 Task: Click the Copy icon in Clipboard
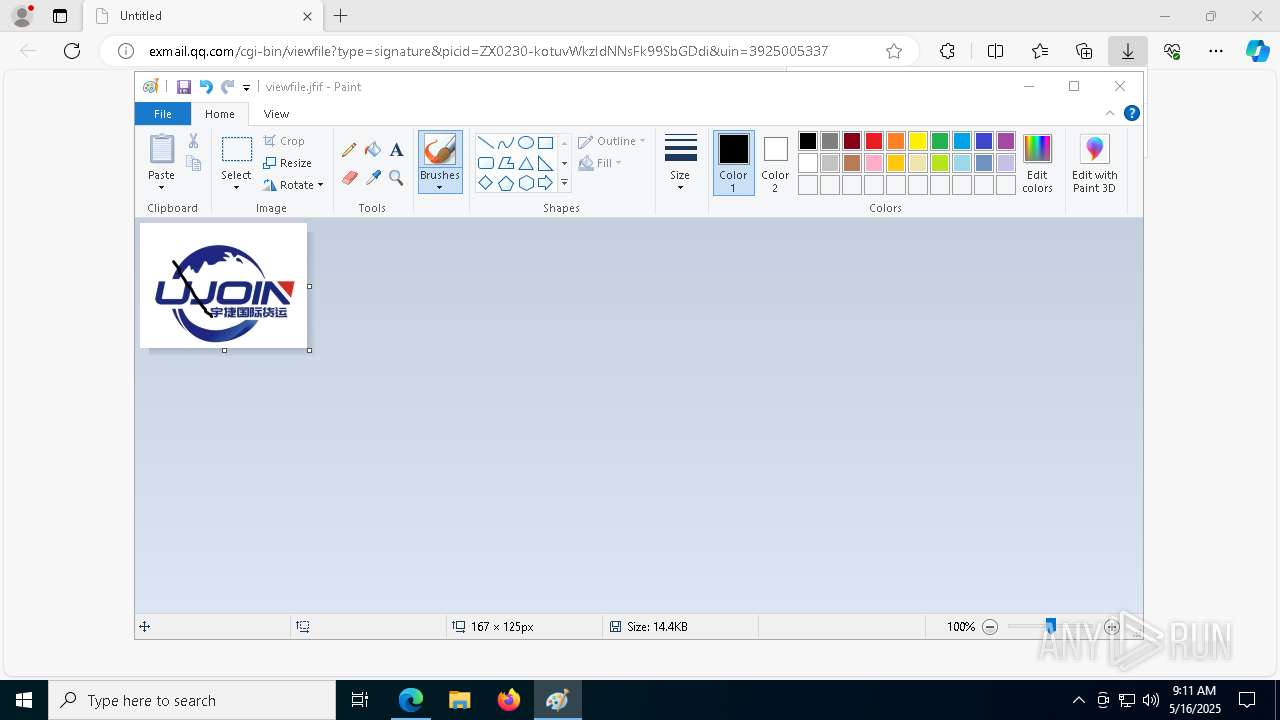coord(193,164)
